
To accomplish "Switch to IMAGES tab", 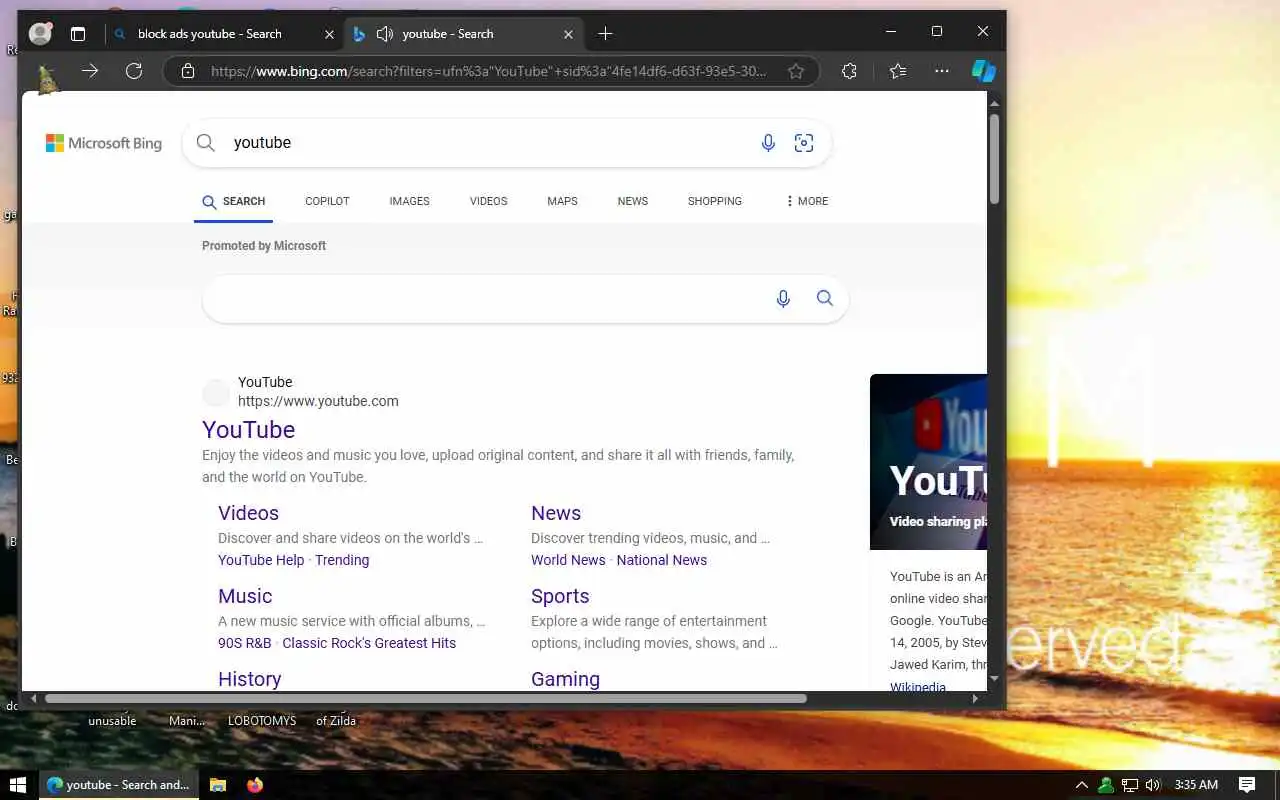I will click(x=409, y=201).
